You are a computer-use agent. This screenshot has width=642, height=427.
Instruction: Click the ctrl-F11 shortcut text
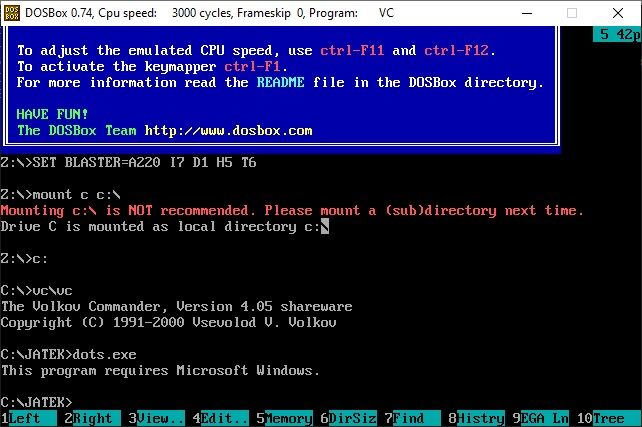(352, 50)
